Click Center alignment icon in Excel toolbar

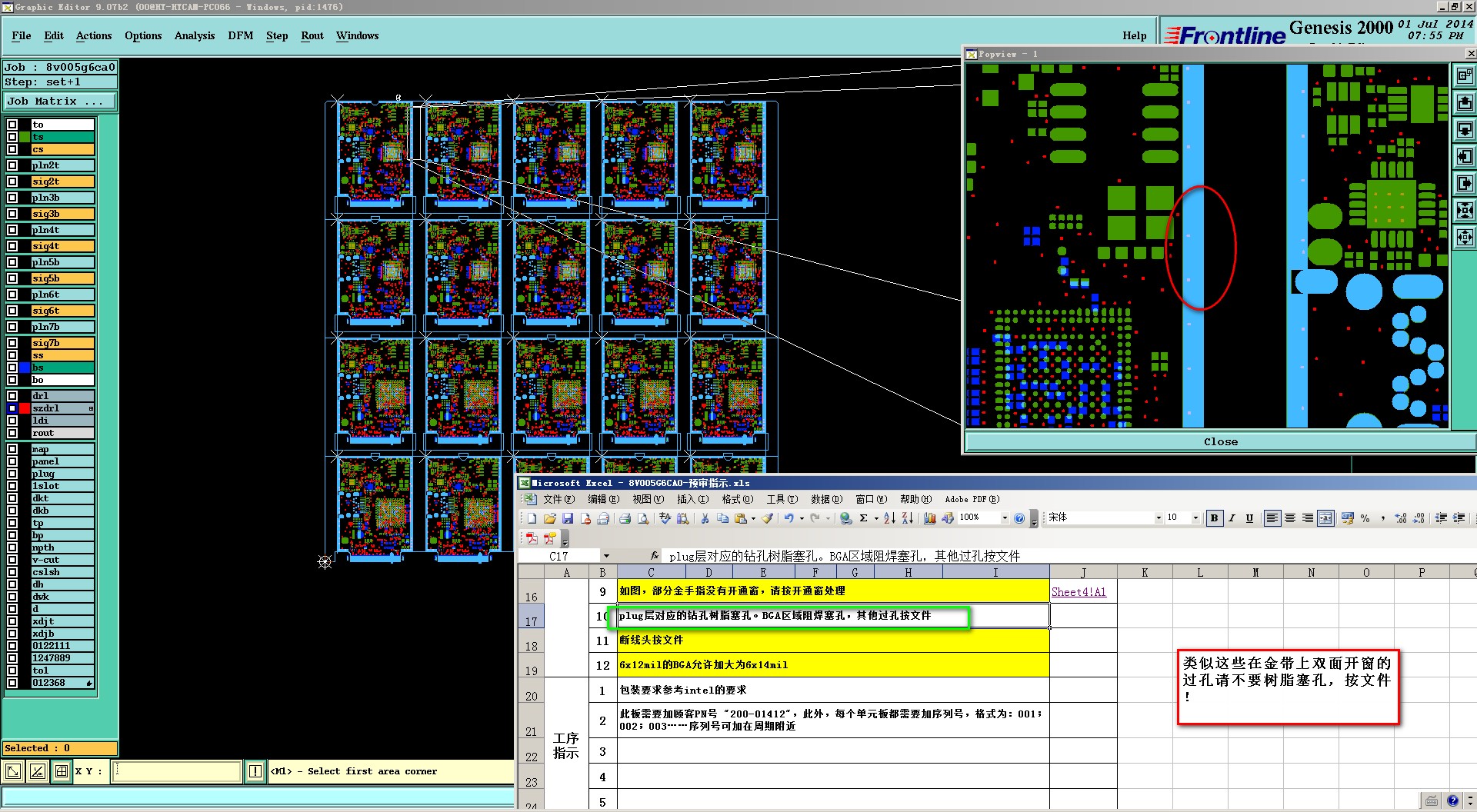coord(1290,518)
